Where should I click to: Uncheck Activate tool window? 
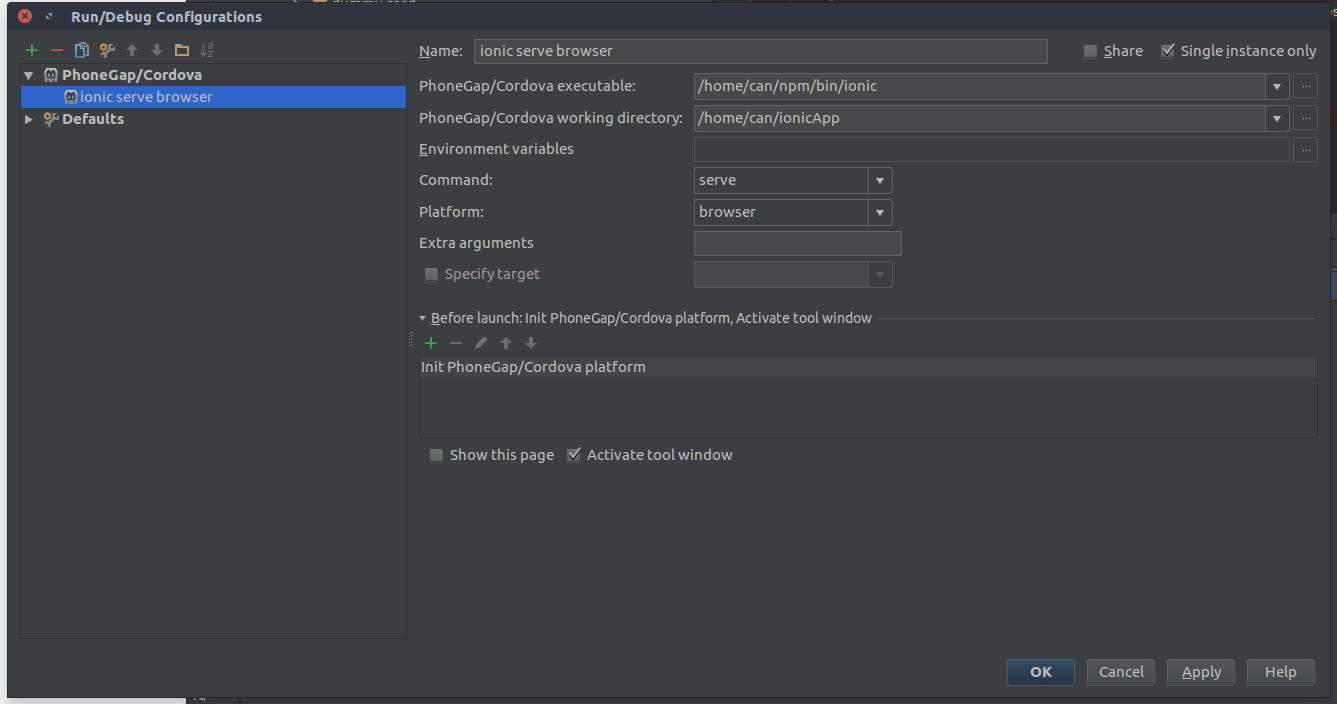pos(574,455)
